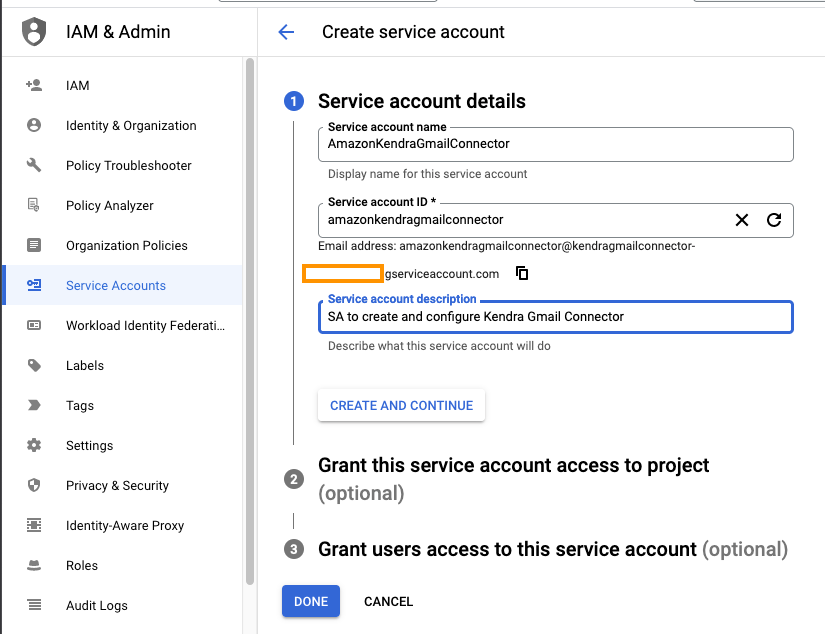The height and width of the screenshot is (634, 825).
Task: Click the sidebar vertical scrollbar
Action: click(250, 321)
